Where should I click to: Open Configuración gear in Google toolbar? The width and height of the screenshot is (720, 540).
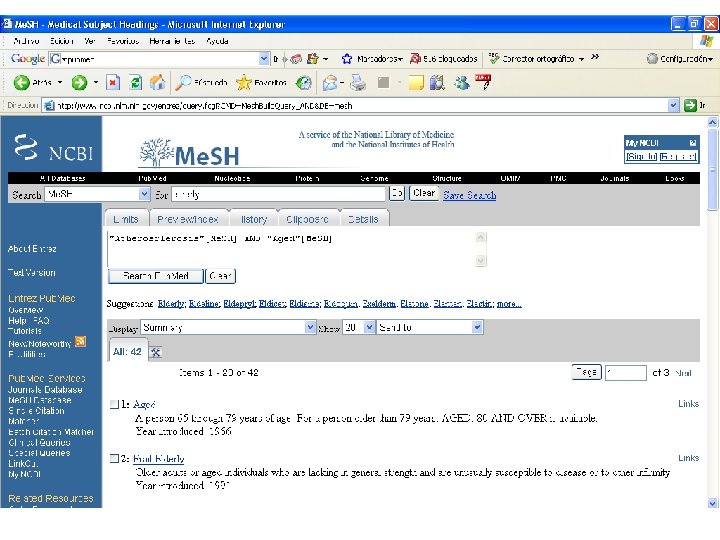(652, 59)
